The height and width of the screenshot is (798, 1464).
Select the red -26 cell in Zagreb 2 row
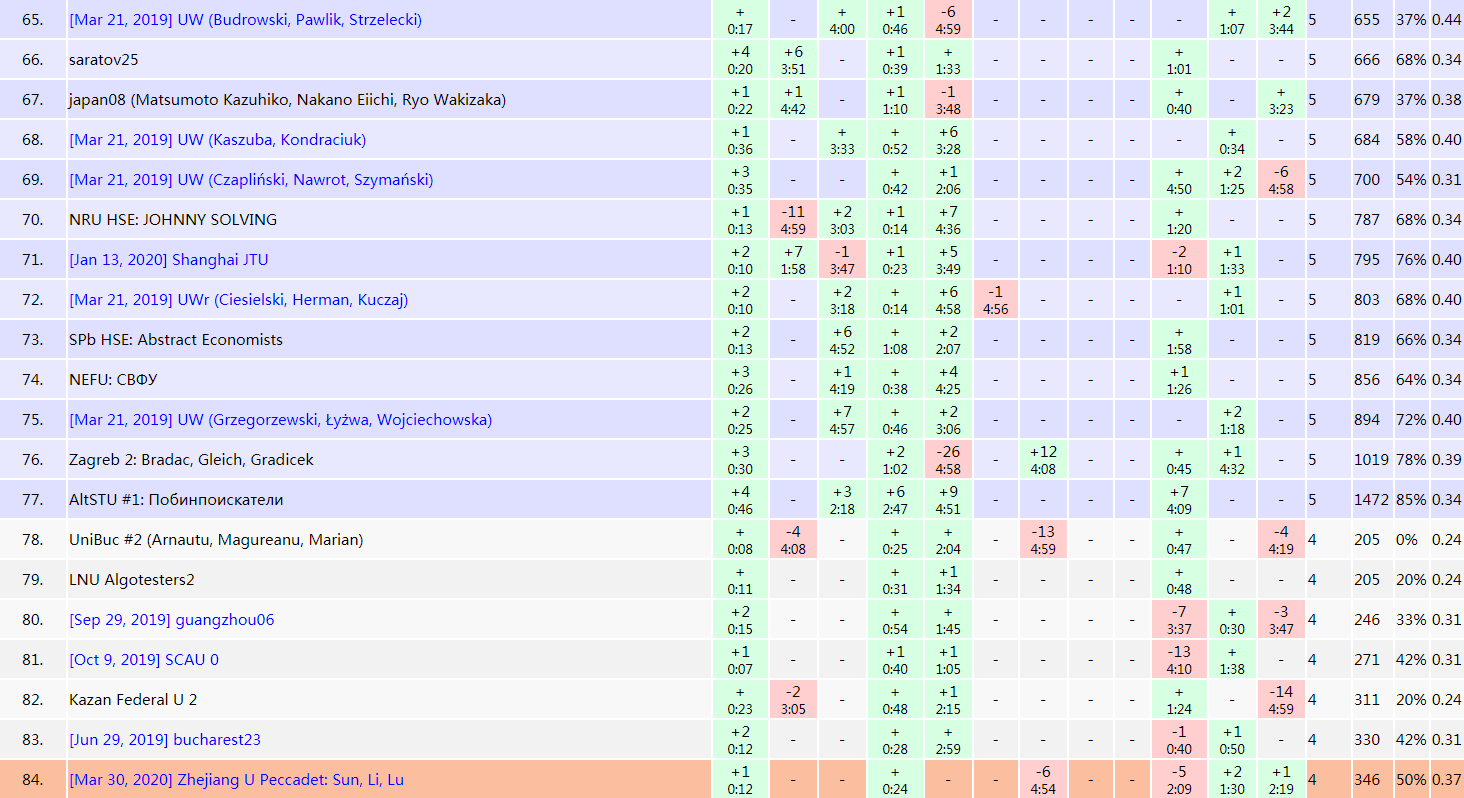(948, 460)
